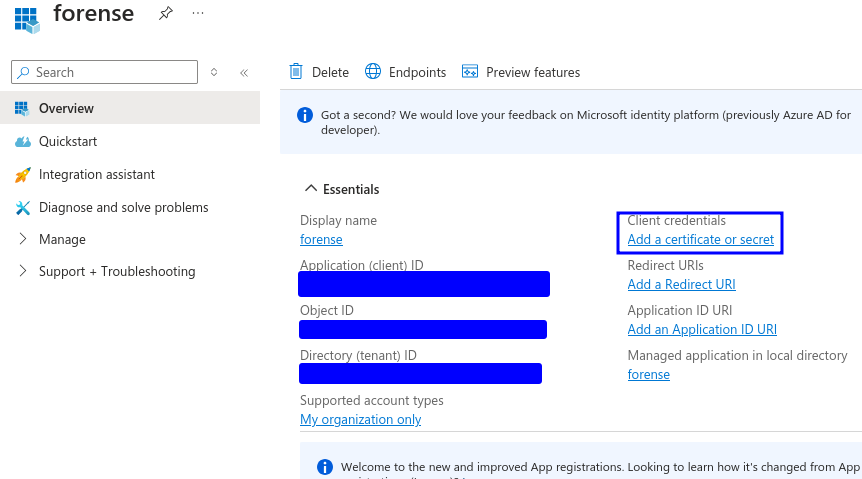Click the Preview features icon

(470, 71)
